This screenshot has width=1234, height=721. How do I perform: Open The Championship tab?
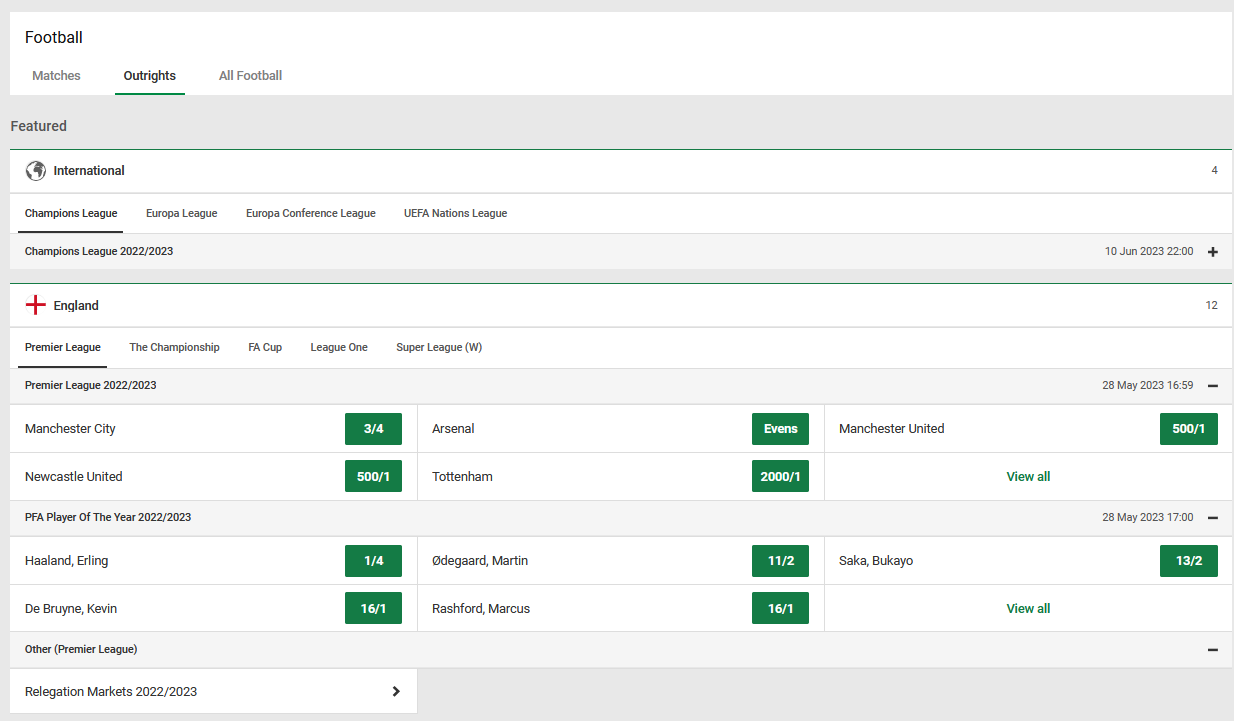click(174, 347)
